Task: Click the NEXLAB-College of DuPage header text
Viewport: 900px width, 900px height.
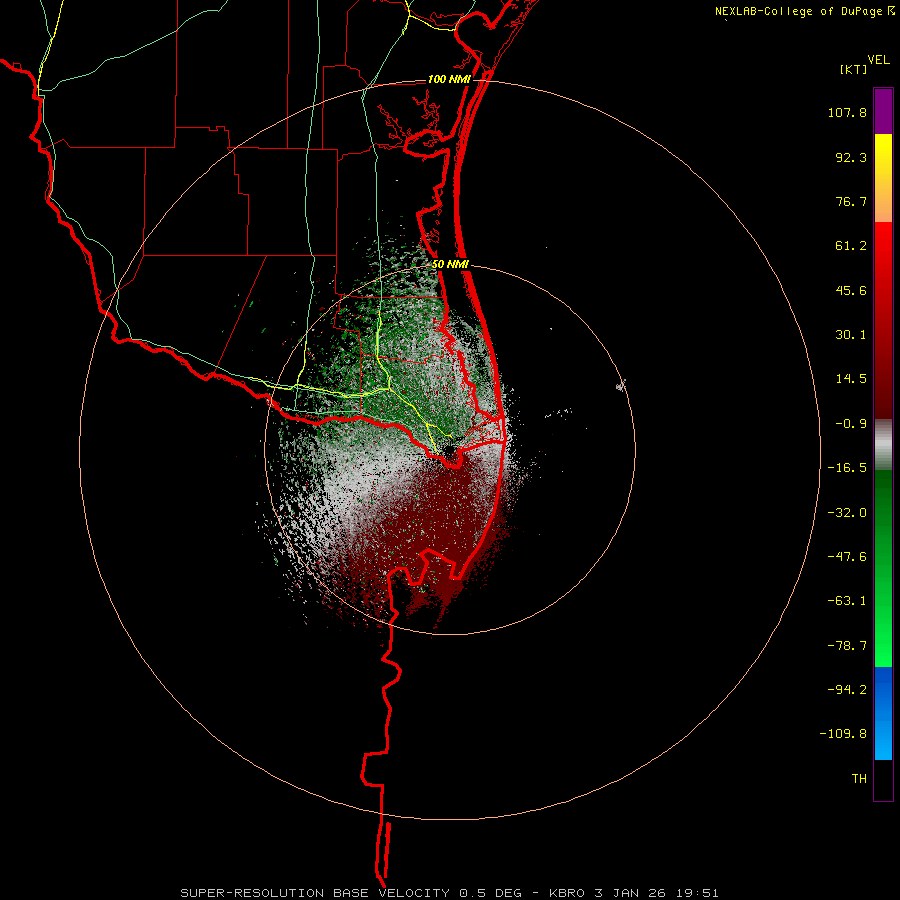Action: point(799,11)
